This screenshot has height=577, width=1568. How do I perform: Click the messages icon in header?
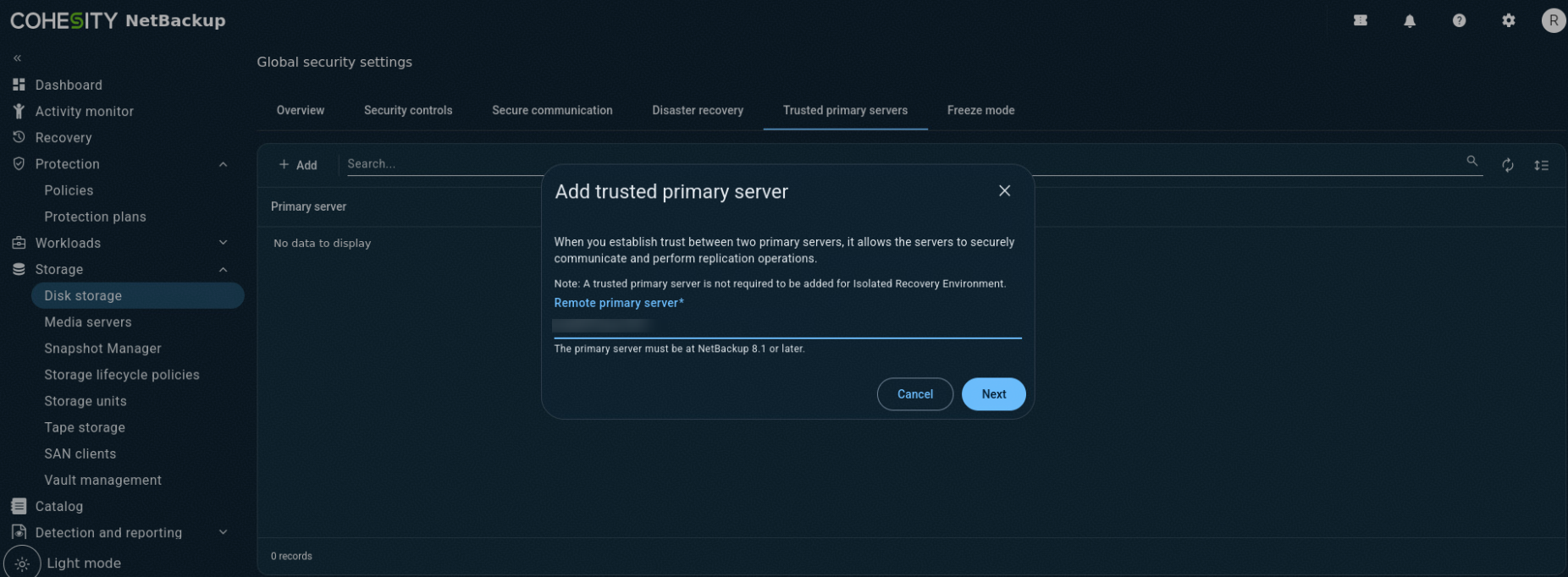coord(1361,21)
